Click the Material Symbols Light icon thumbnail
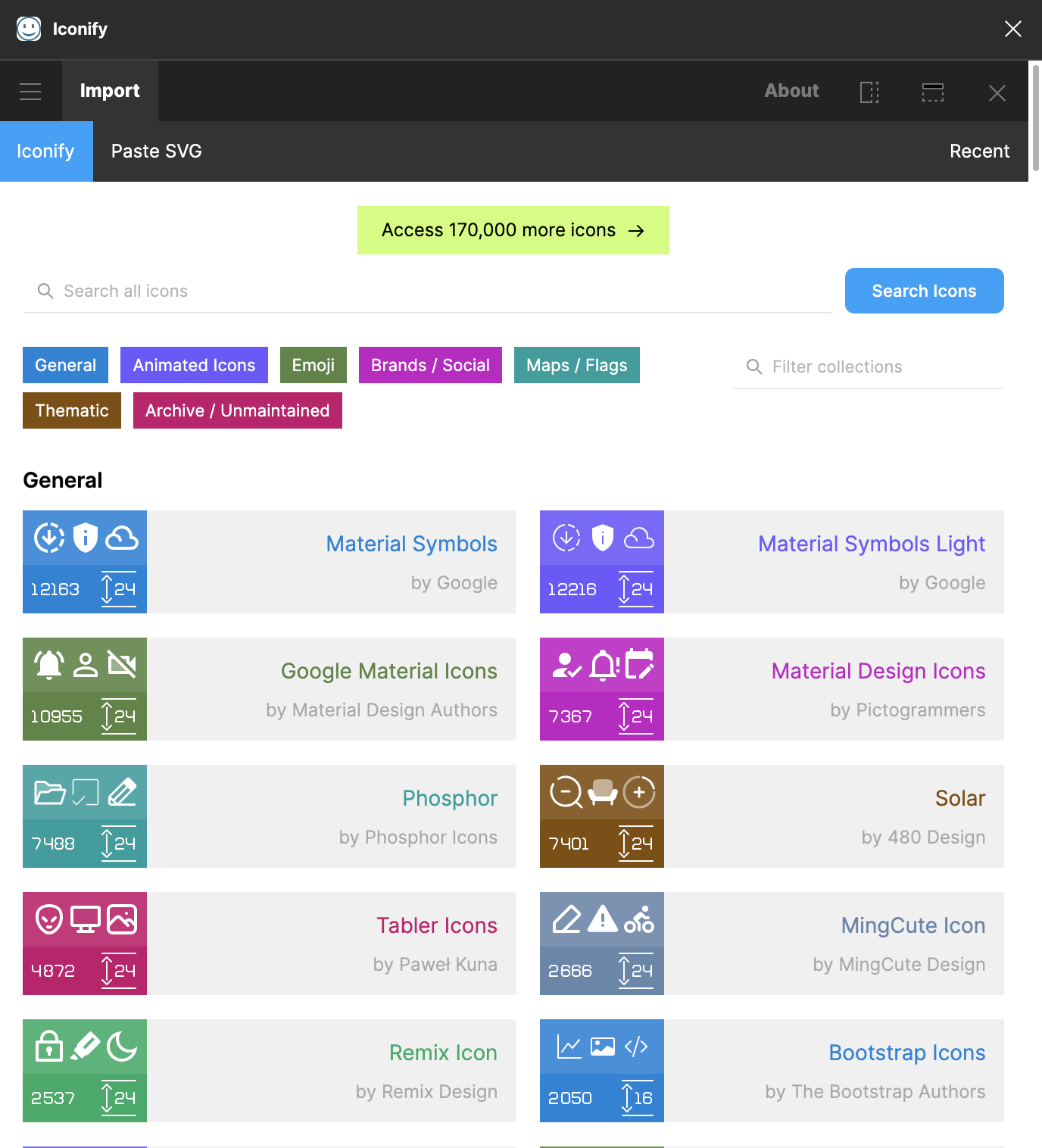This screenshot has width=1042, height=1148. point(602,562)
